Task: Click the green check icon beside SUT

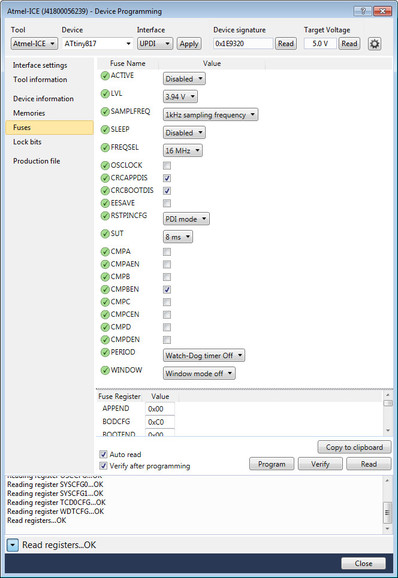Action: pos(105,234)
